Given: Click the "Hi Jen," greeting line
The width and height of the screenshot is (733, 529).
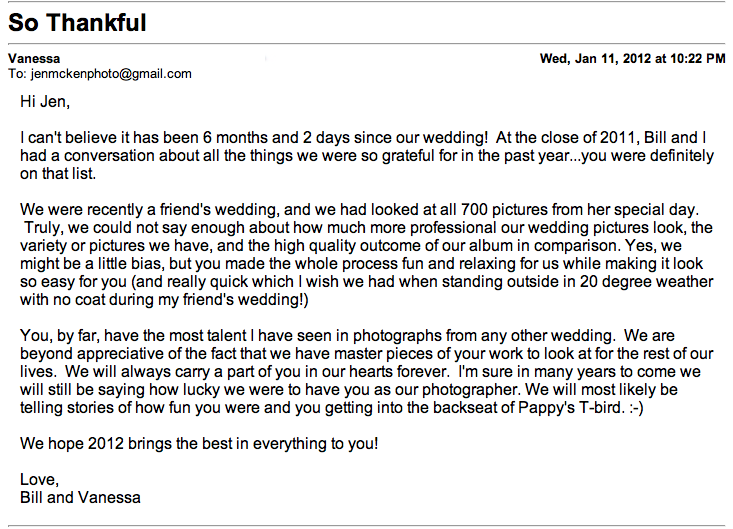Looking at the screenshot, I should [45, 101].
